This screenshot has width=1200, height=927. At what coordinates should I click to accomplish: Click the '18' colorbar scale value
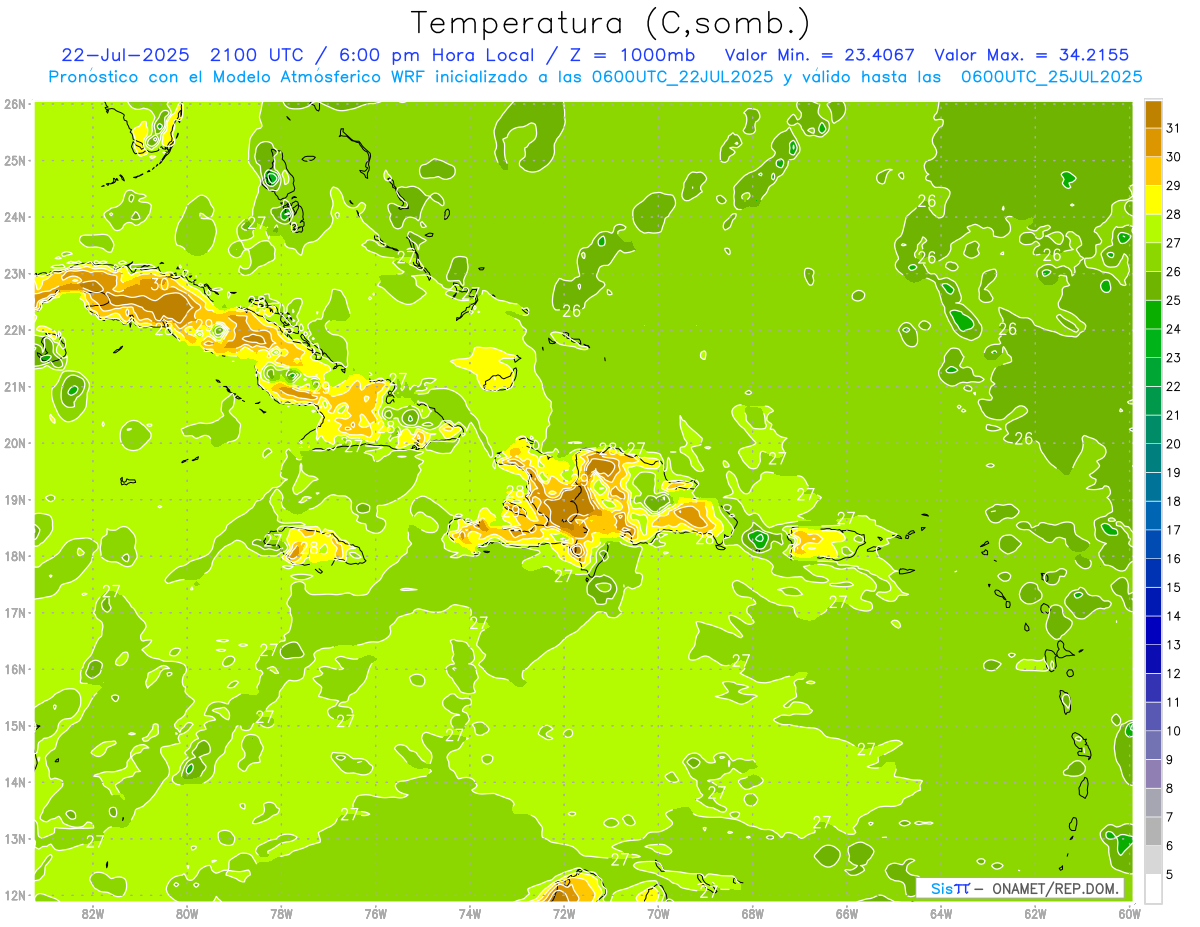(1174, 501)
